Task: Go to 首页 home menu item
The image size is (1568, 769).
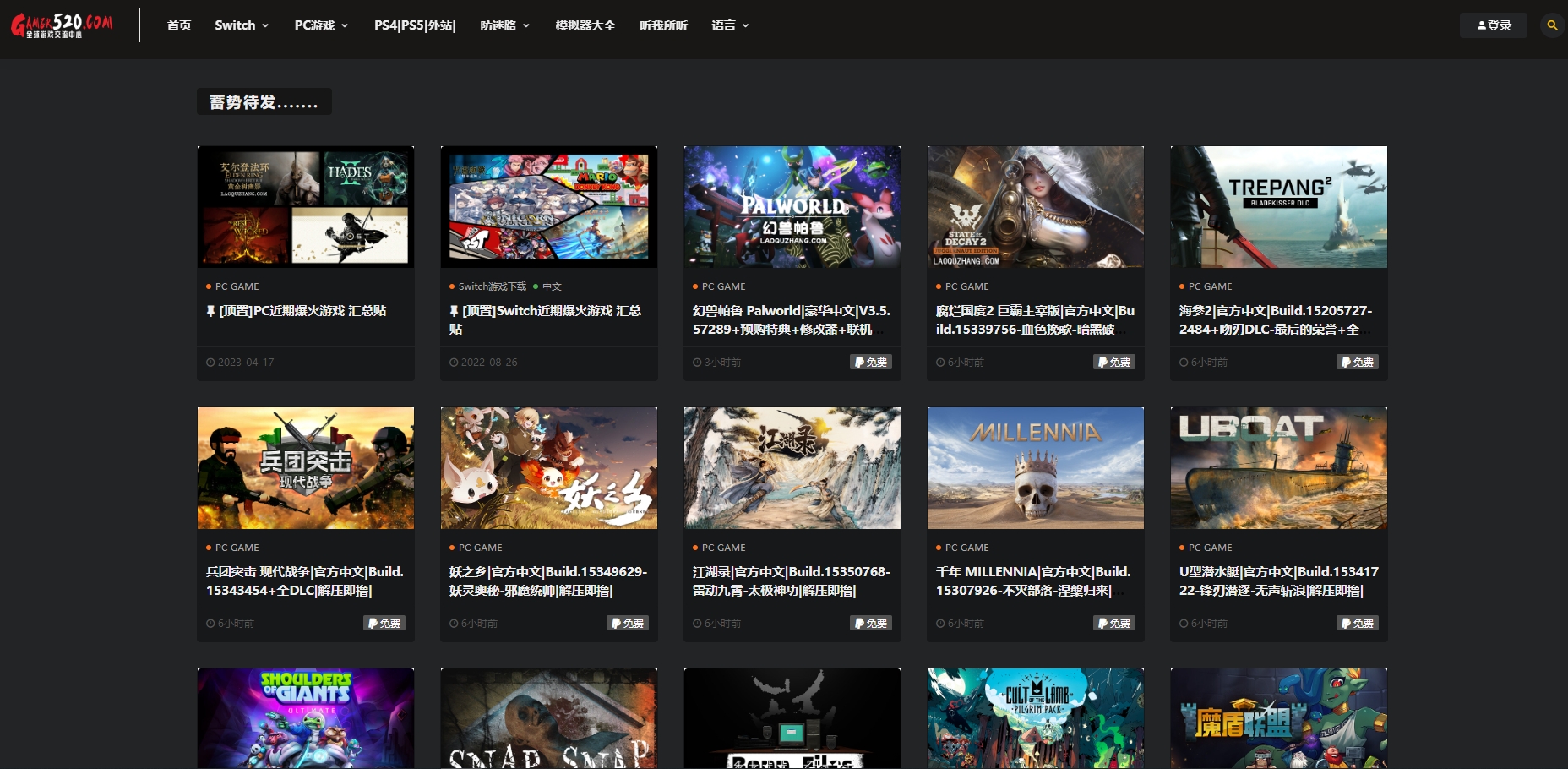Action: point(179,25)
